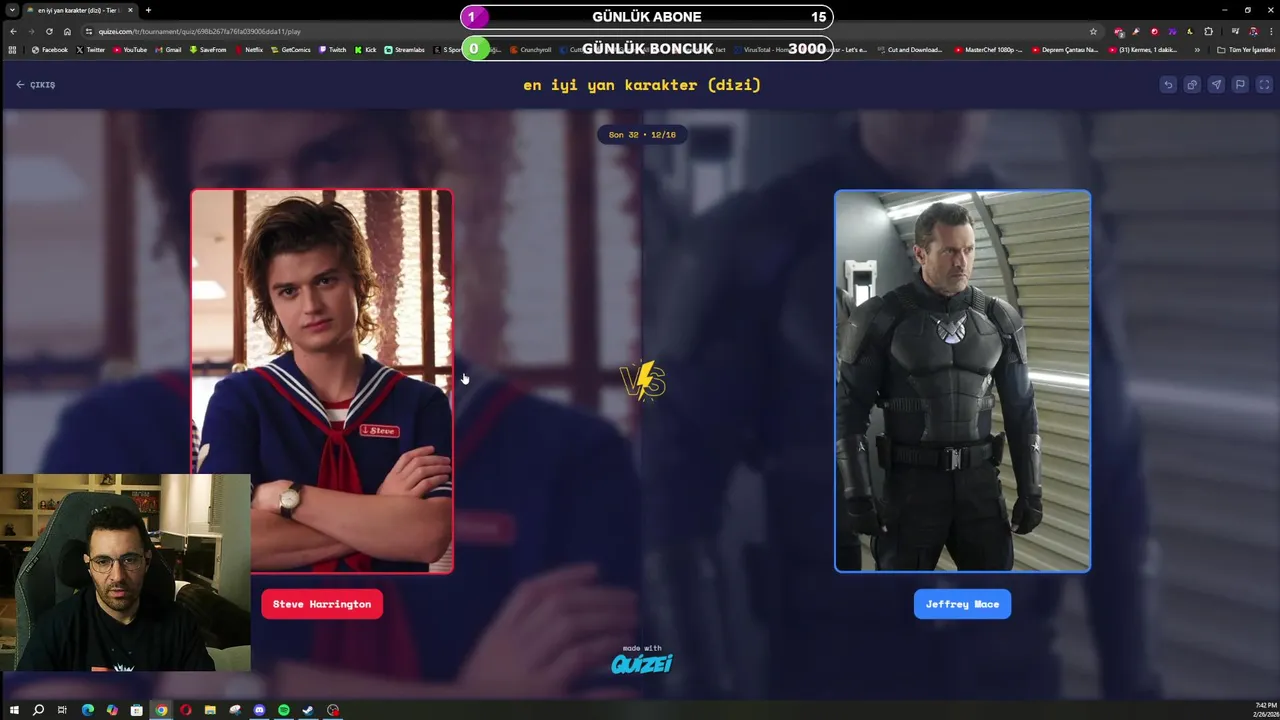This screenshot has height=720, width=1280.
Task: Open the Netflix bookmark
Action: pyautogui.click(x=250, y=49)
